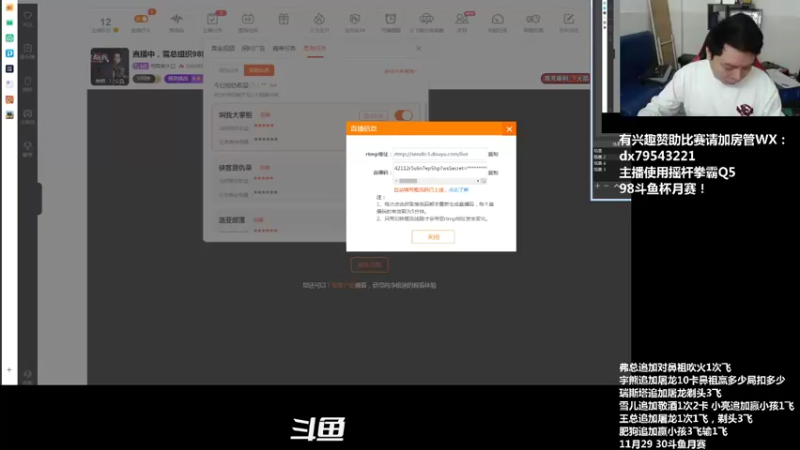The image size is (800, 450).
Task: Toggle the orange switch in top toolbar
Action: pyautogui.click(x=141, y=19)
